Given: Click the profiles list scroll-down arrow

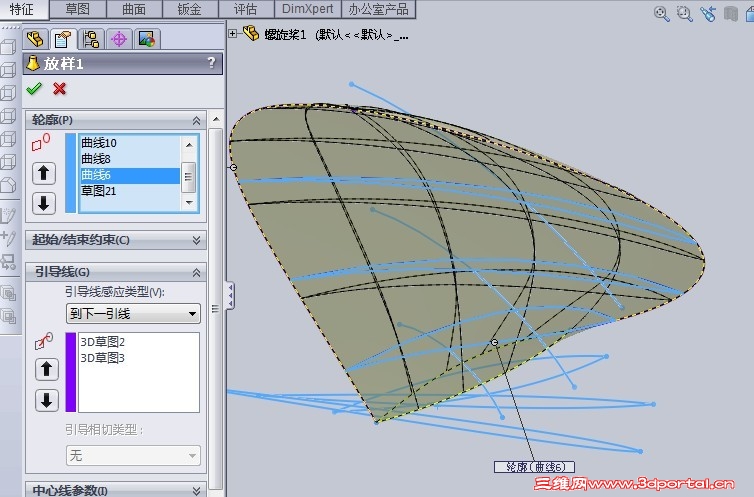Looking at the screenshot, I should point(189,203).
